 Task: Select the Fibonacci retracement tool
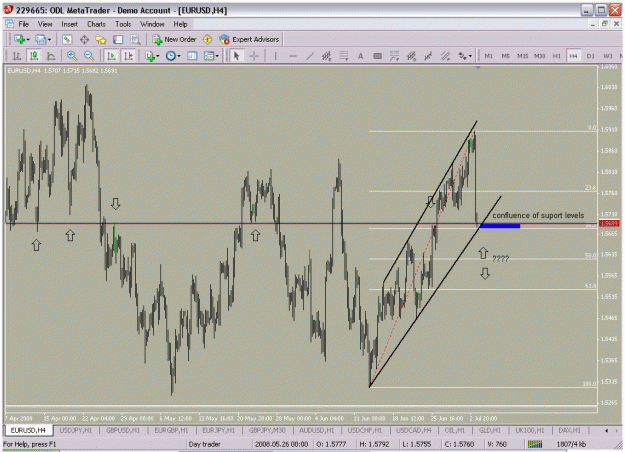point(344,56)
